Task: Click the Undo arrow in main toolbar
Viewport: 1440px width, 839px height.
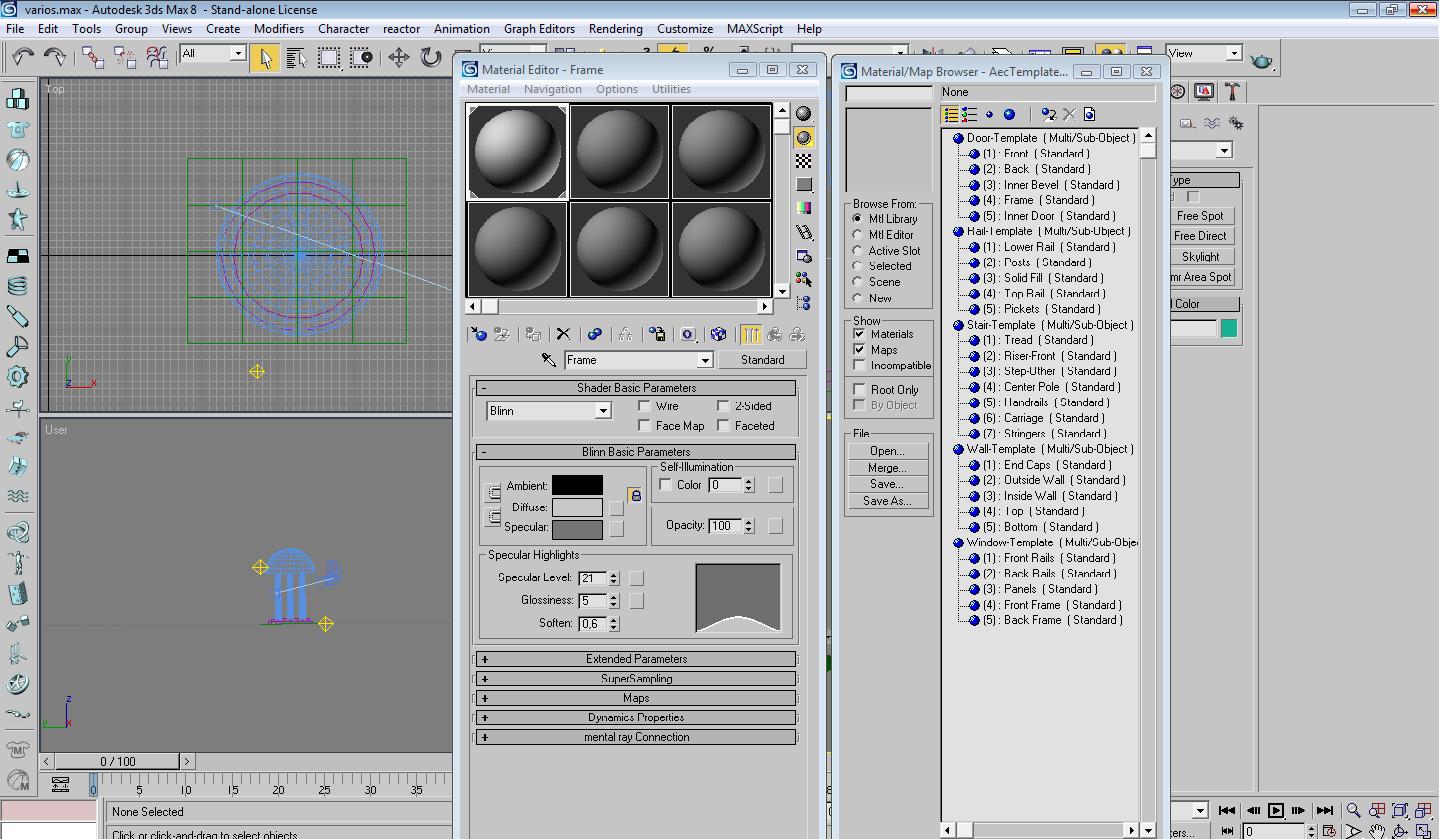Action: (22, 57)
